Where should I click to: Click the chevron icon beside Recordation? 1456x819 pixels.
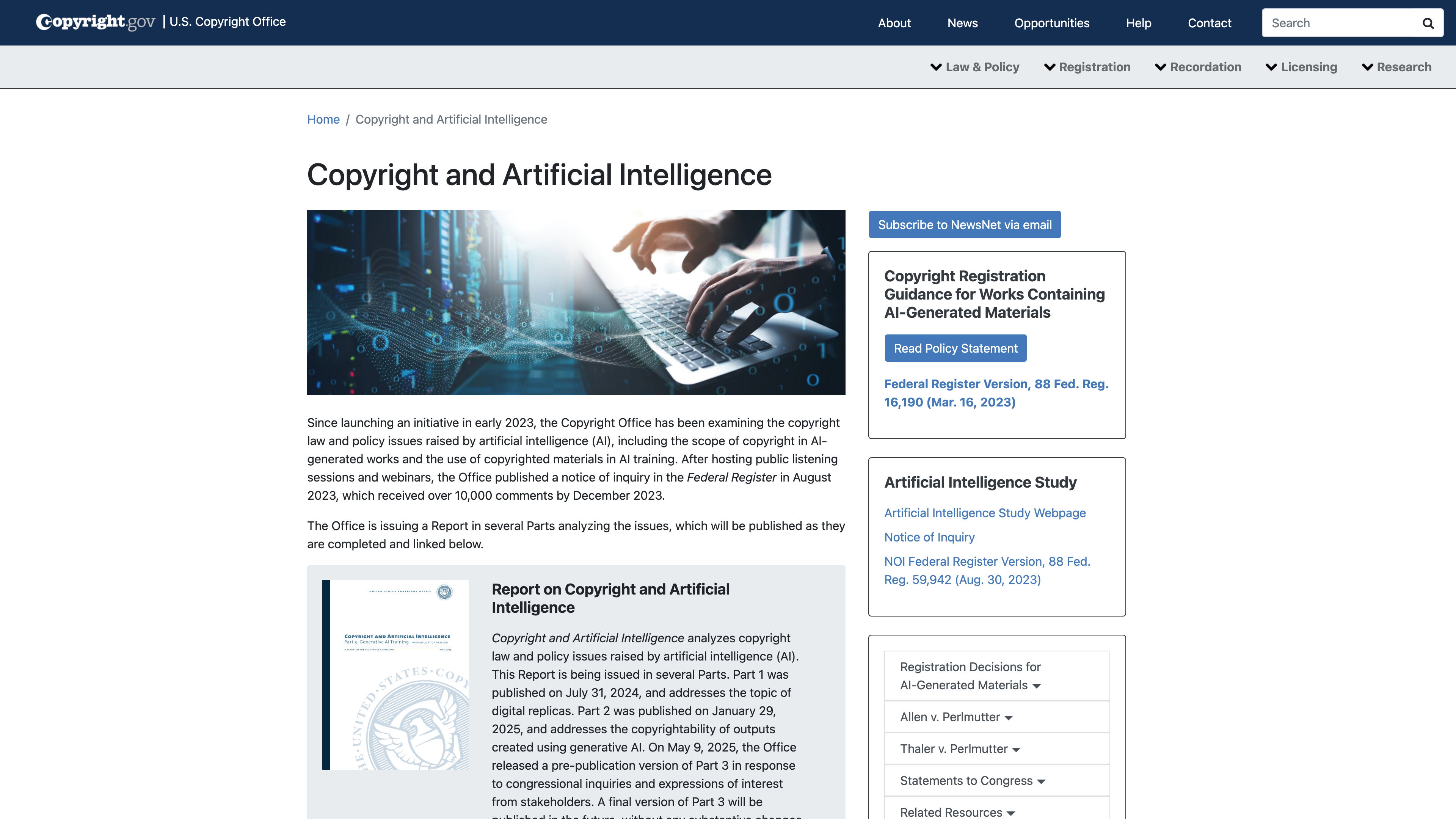coord(1160,67)
